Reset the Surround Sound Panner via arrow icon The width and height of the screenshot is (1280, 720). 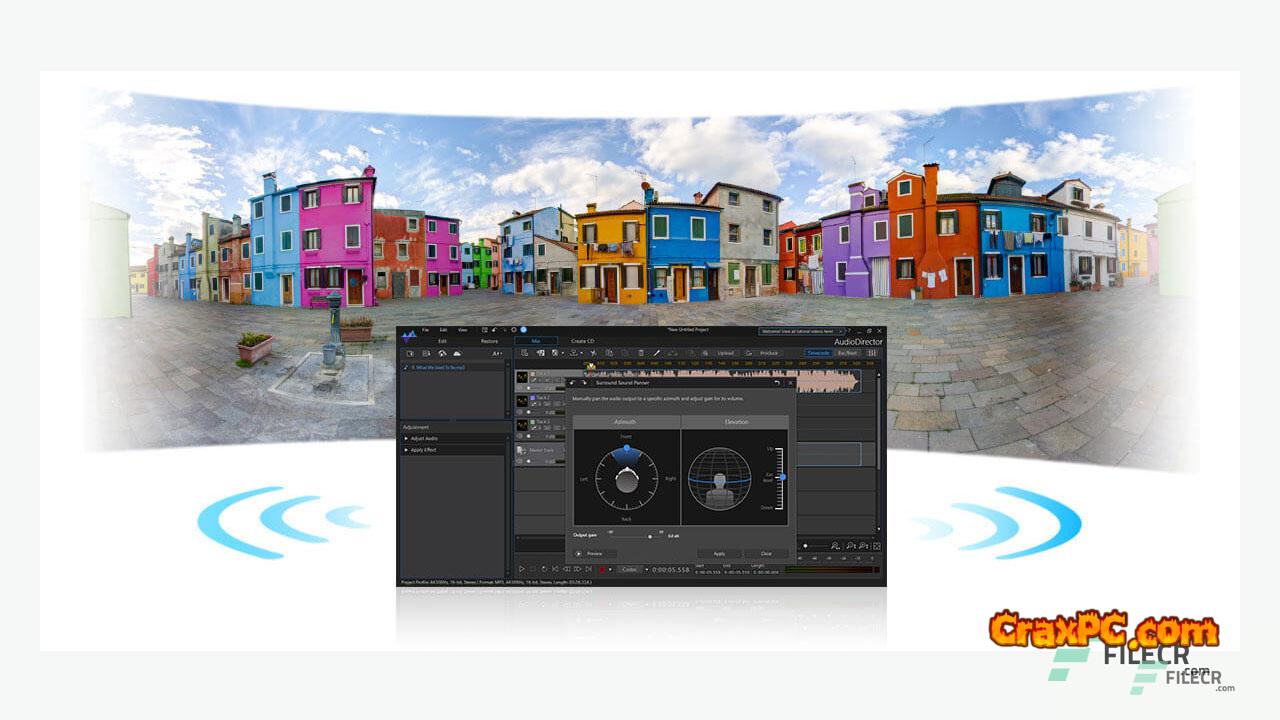(x=778, y=382)
